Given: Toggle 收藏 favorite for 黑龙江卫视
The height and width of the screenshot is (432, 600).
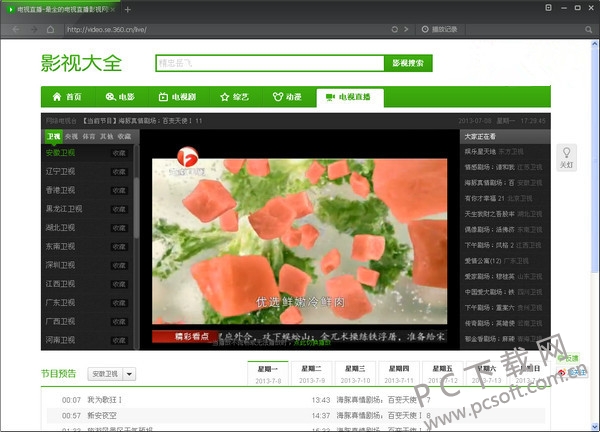Looking at the screenshot, I should tap(119, 209).
